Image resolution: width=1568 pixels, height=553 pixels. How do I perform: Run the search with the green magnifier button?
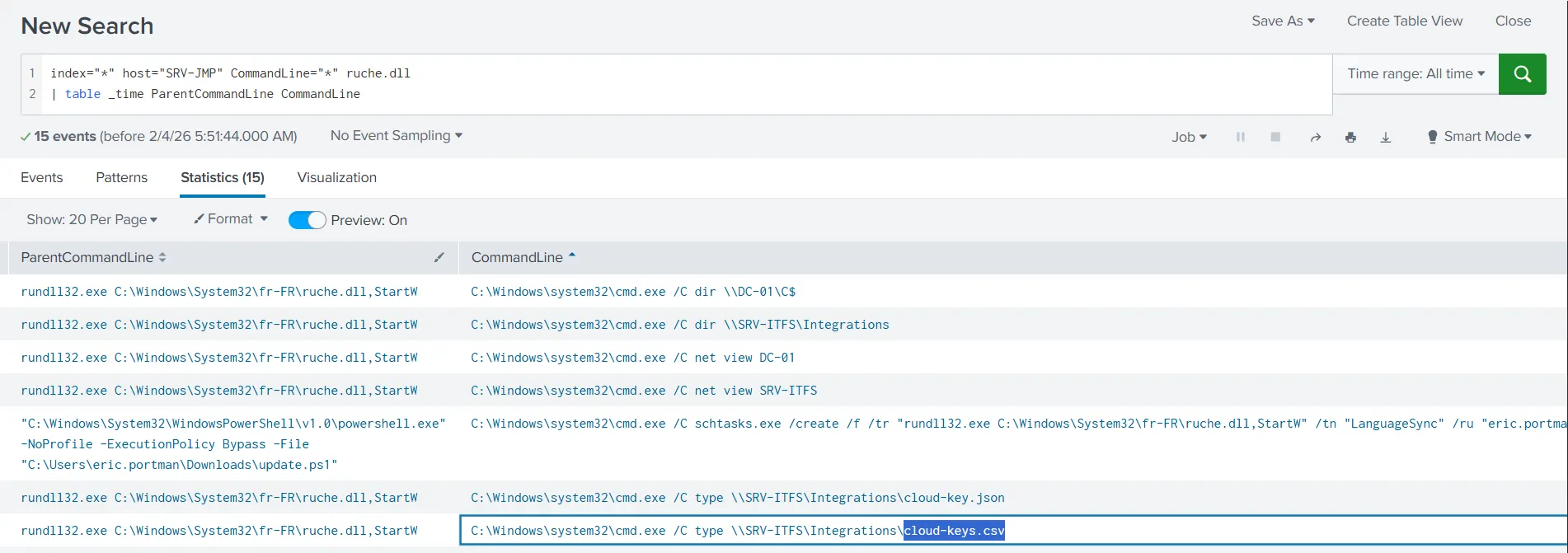1522,74
